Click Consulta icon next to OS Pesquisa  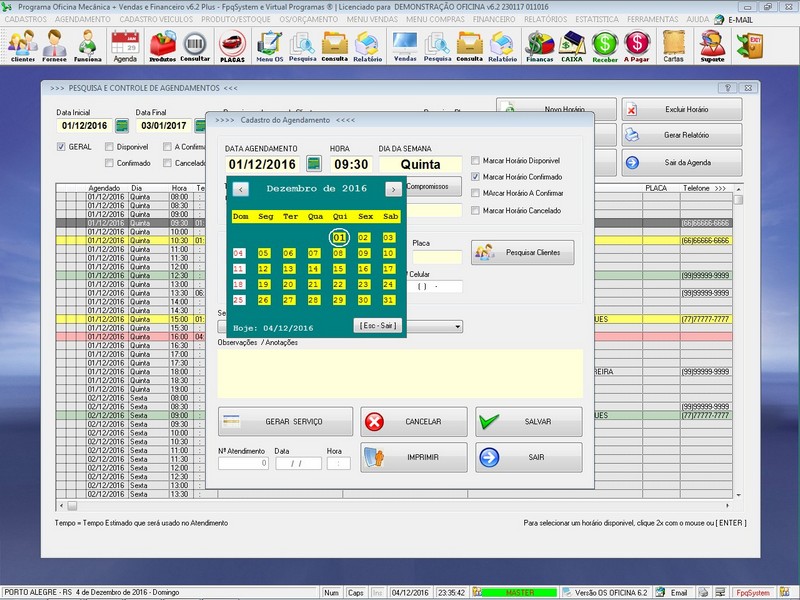tap(335, 46)
